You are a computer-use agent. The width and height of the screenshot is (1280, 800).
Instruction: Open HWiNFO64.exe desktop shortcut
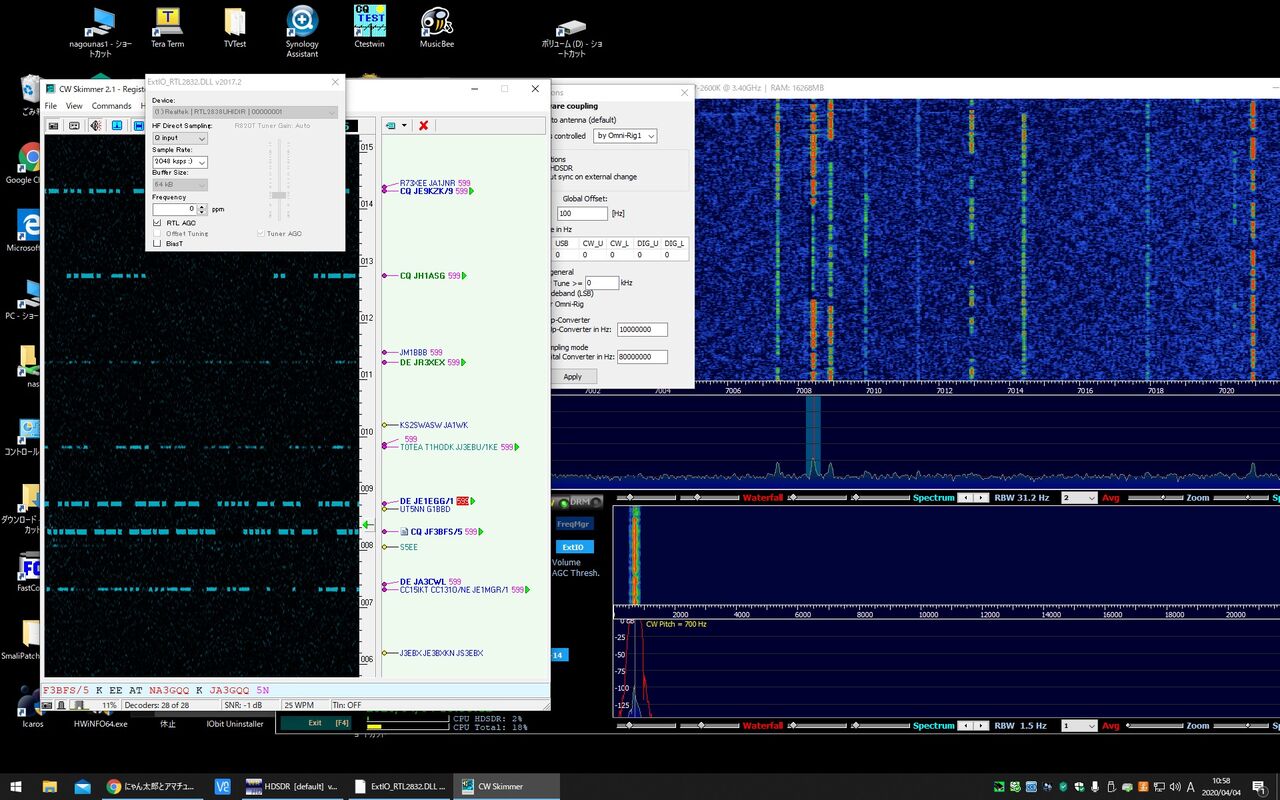[x=100, y=723]
